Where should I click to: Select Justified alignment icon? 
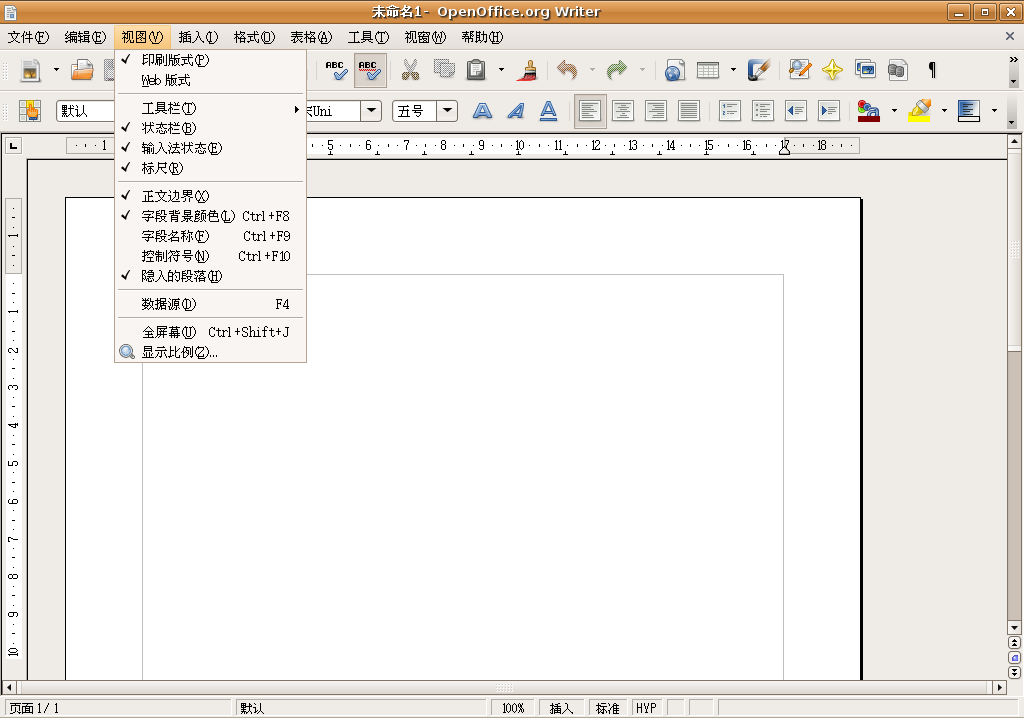pyautogui.click(x=689, y=111)
